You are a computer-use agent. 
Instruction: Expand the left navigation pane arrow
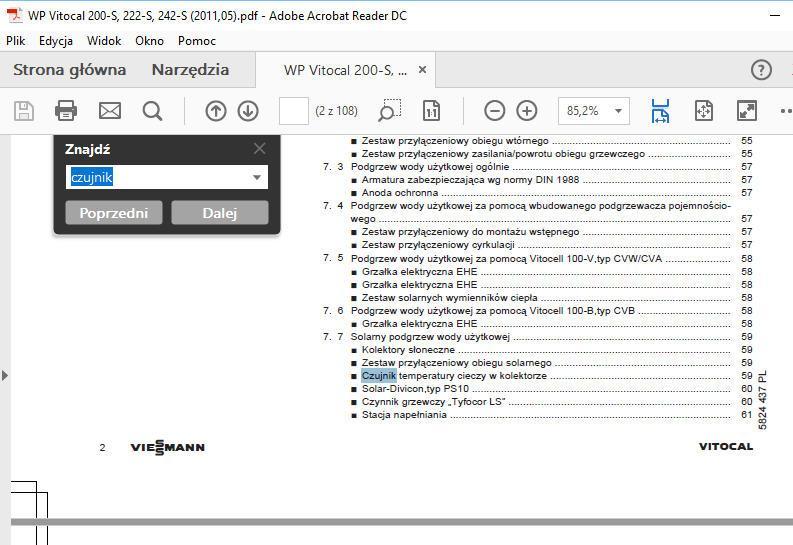click(5, 376)
